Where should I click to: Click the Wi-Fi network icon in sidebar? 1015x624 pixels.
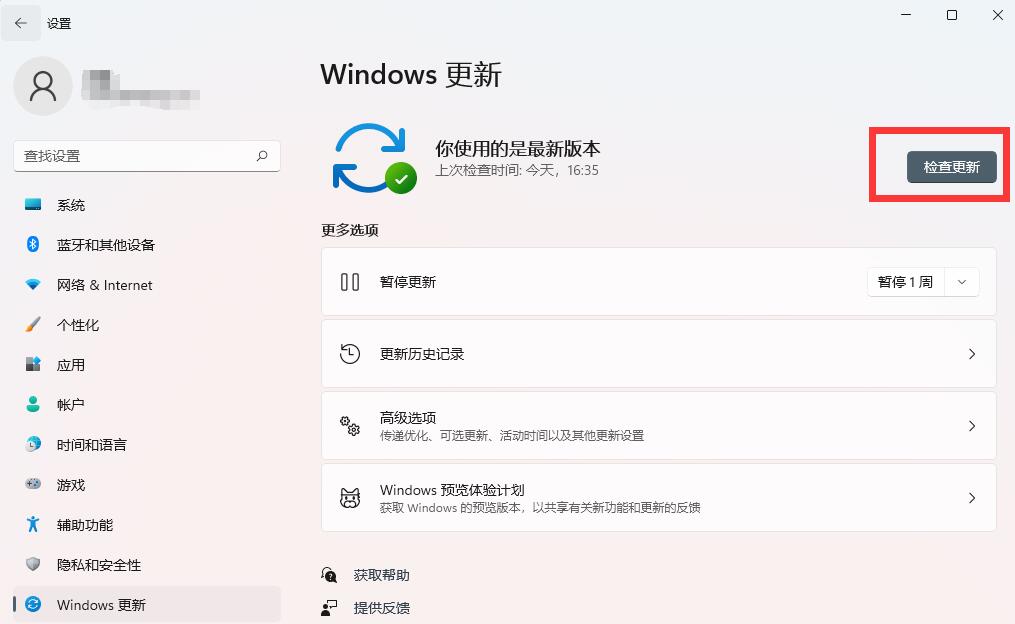point(33,285)
